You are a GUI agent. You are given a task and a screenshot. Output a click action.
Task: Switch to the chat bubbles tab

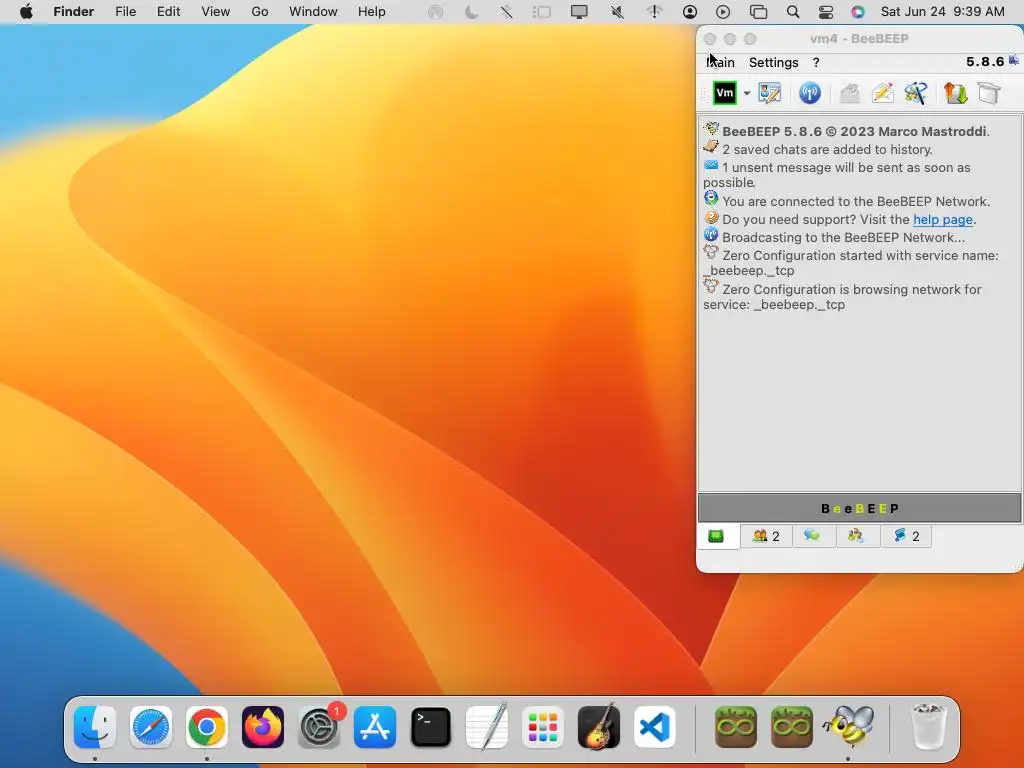[x=812, y=536]
